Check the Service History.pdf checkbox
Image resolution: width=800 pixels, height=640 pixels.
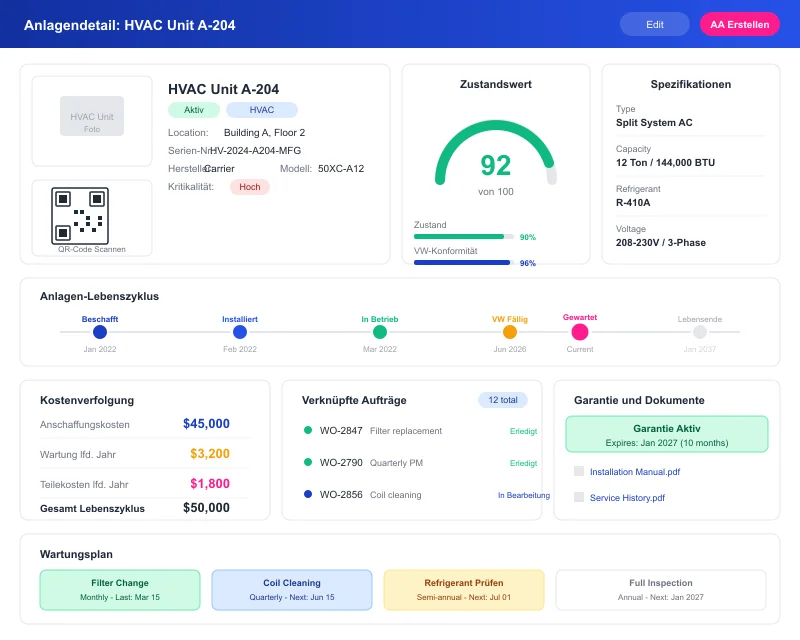(x=577, y=498)
